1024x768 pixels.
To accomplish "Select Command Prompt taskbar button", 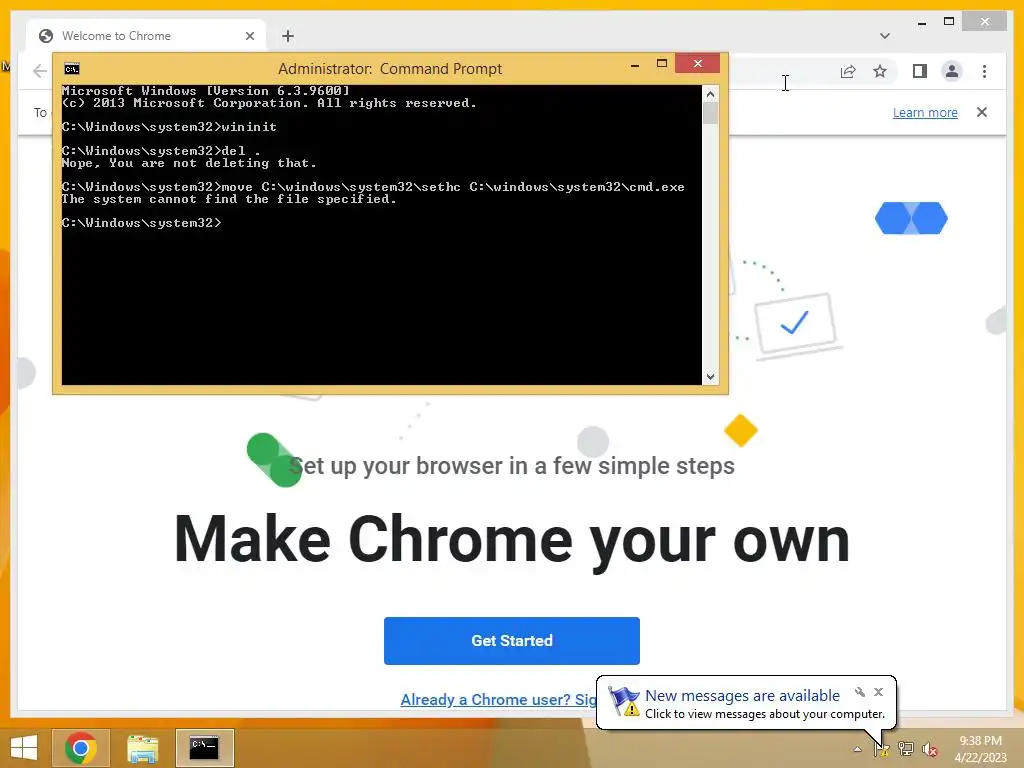I will (x=204, y=747).
